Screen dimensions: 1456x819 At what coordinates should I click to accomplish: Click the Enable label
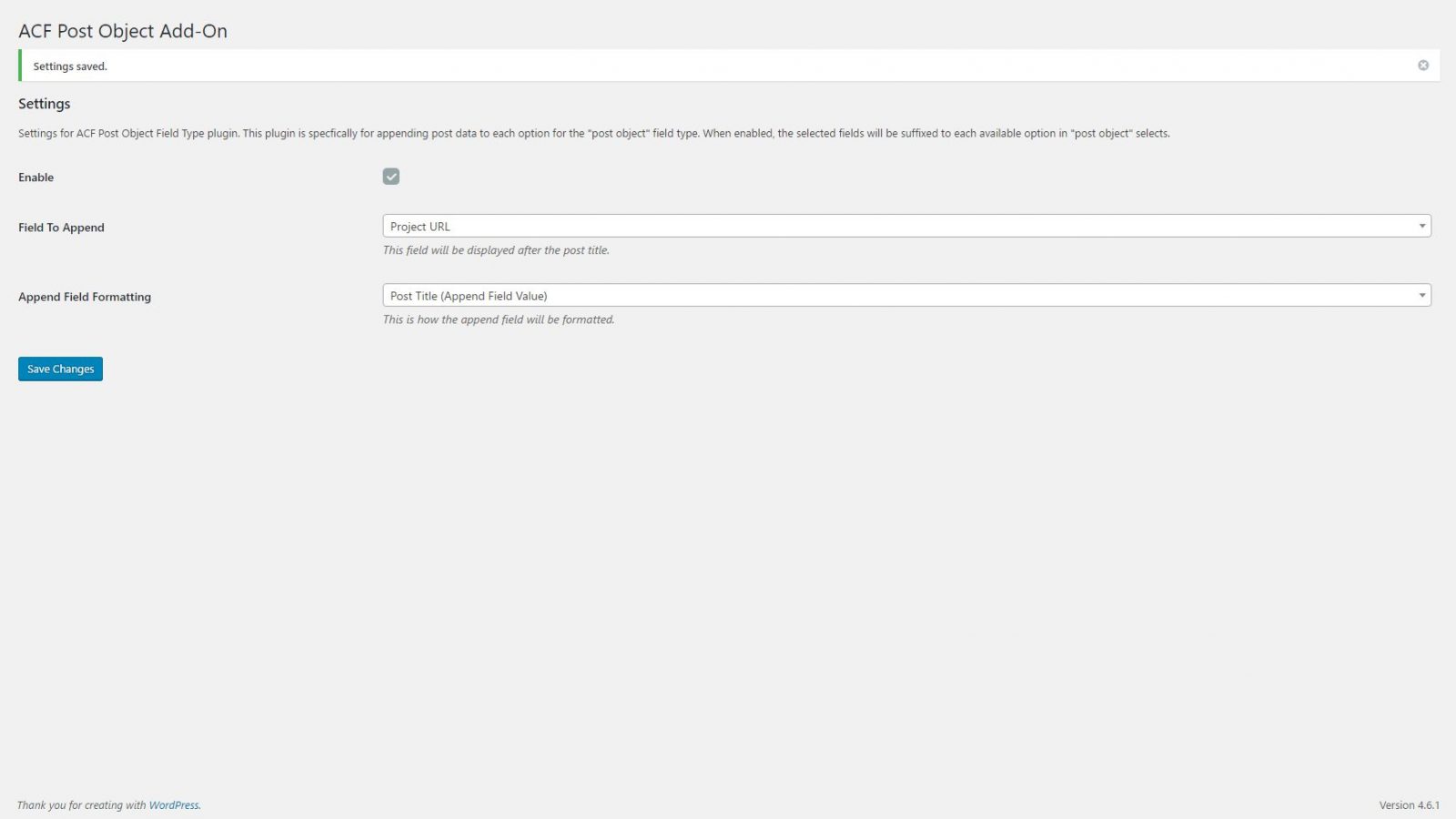(x=35, y=177)
